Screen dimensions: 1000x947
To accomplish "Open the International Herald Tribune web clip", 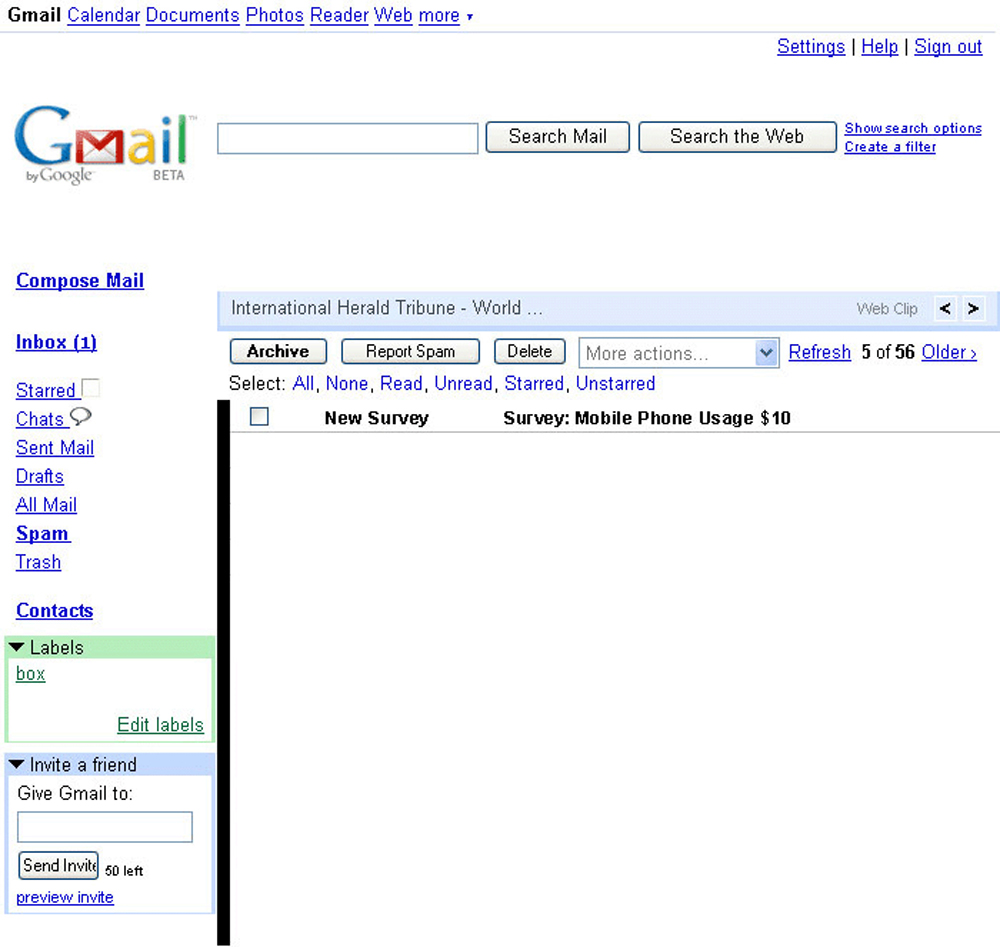I will pos(386,308).
